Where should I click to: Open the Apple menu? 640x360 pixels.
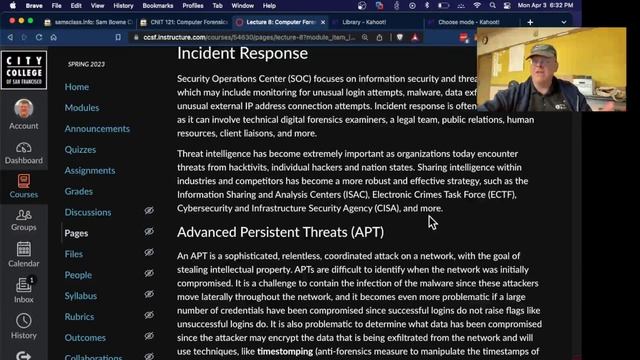tap(13, 6)
